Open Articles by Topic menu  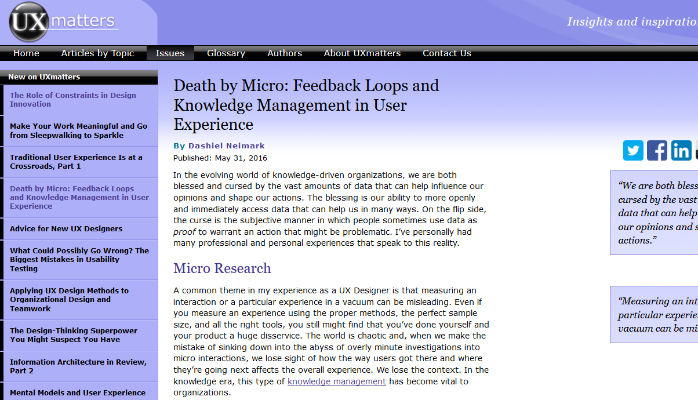97,53
